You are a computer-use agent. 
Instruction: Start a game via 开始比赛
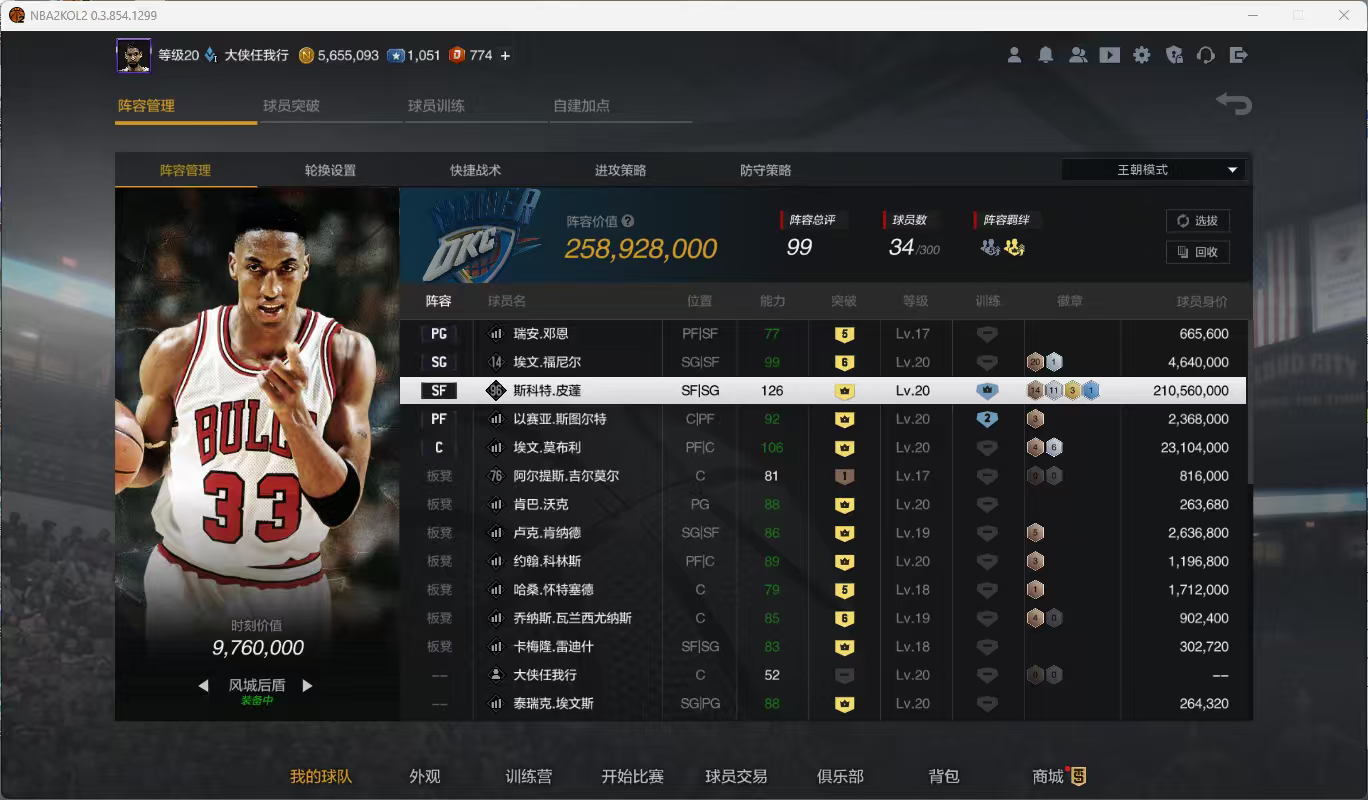tap(633, 776)
